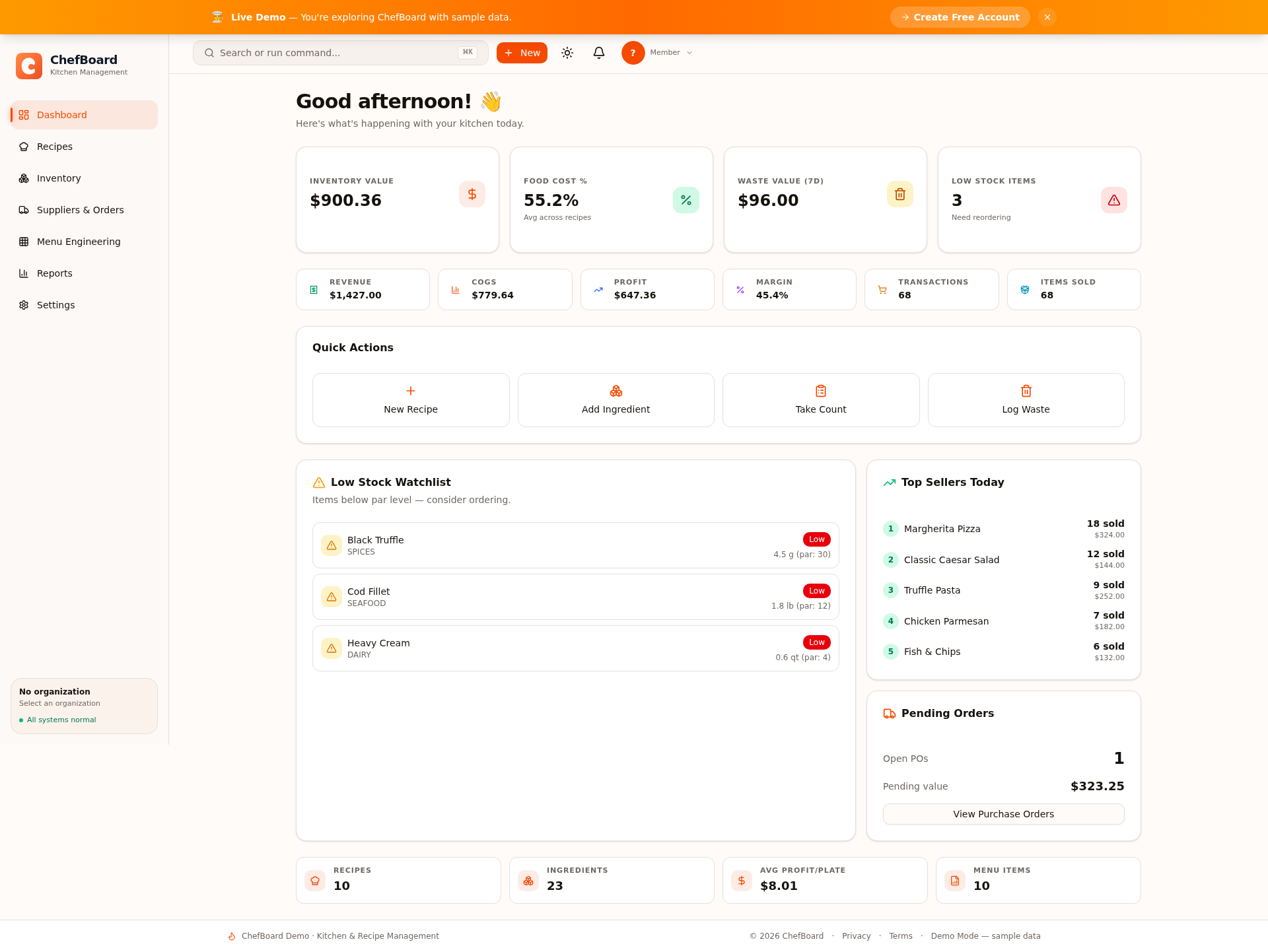Expand the Member account dropdown
Viewport: 1268px width, 952px height.
click(671, 53)
